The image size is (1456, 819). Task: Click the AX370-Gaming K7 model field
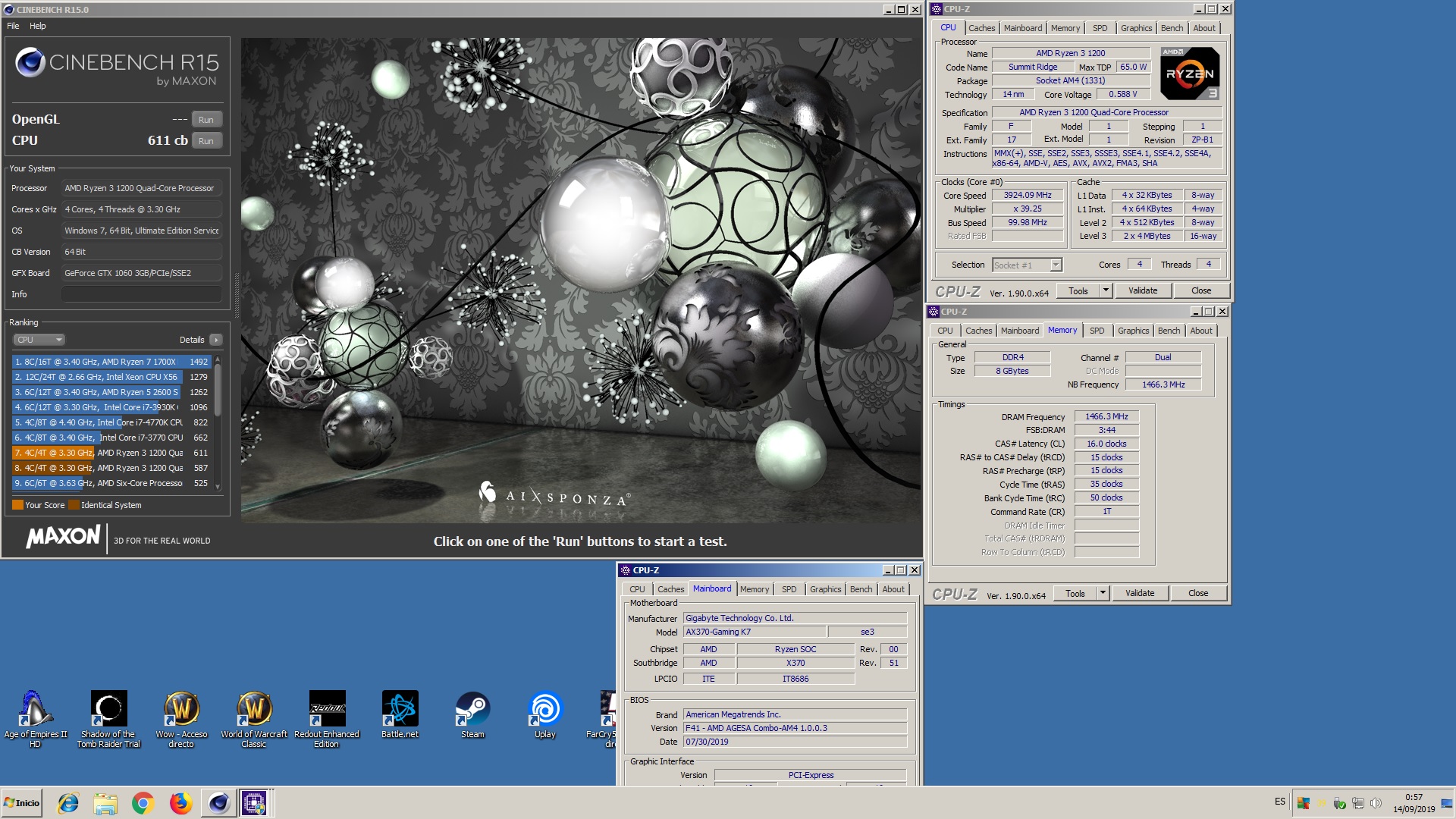click(755, 632)
